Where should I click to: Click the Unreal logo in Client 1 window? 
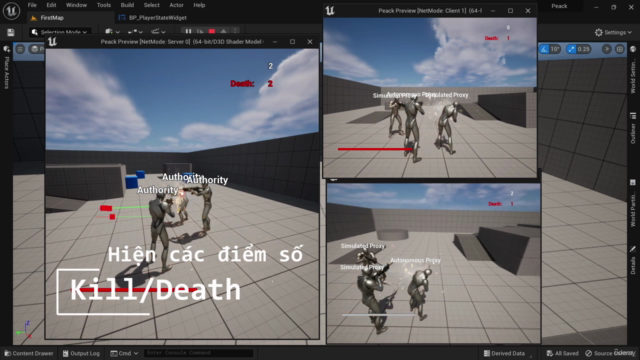click(330, 11)
